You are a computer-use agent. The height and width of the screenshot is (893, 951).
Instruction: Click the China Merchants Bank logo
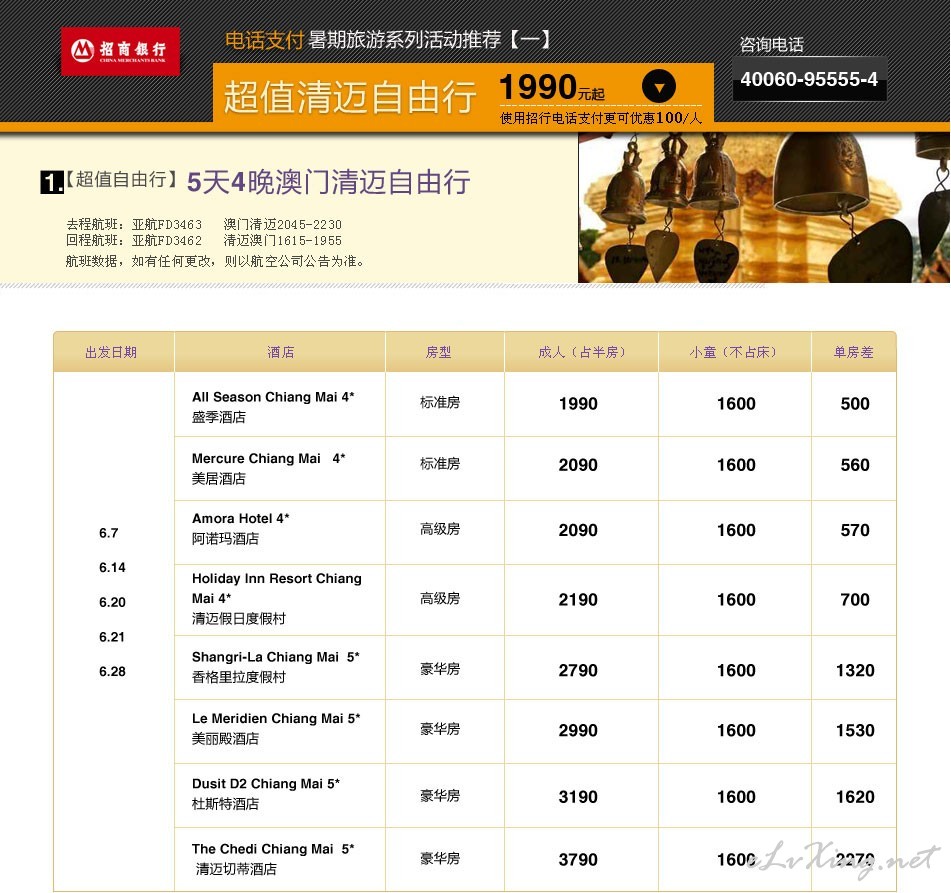point(120,52)
